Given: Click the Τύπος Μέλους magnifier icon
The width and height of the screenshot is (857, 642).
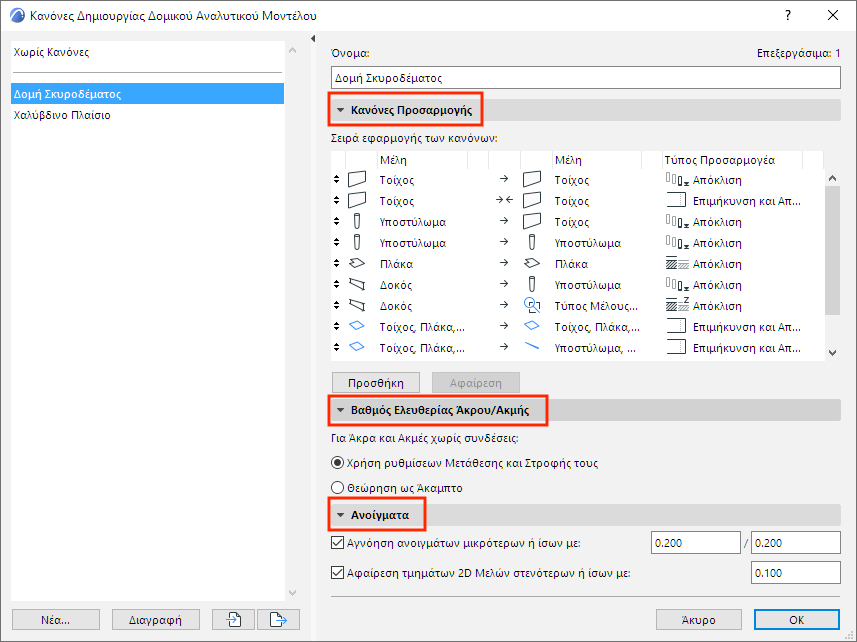Looking at the screenshot, I should click(x=532, y=306).
